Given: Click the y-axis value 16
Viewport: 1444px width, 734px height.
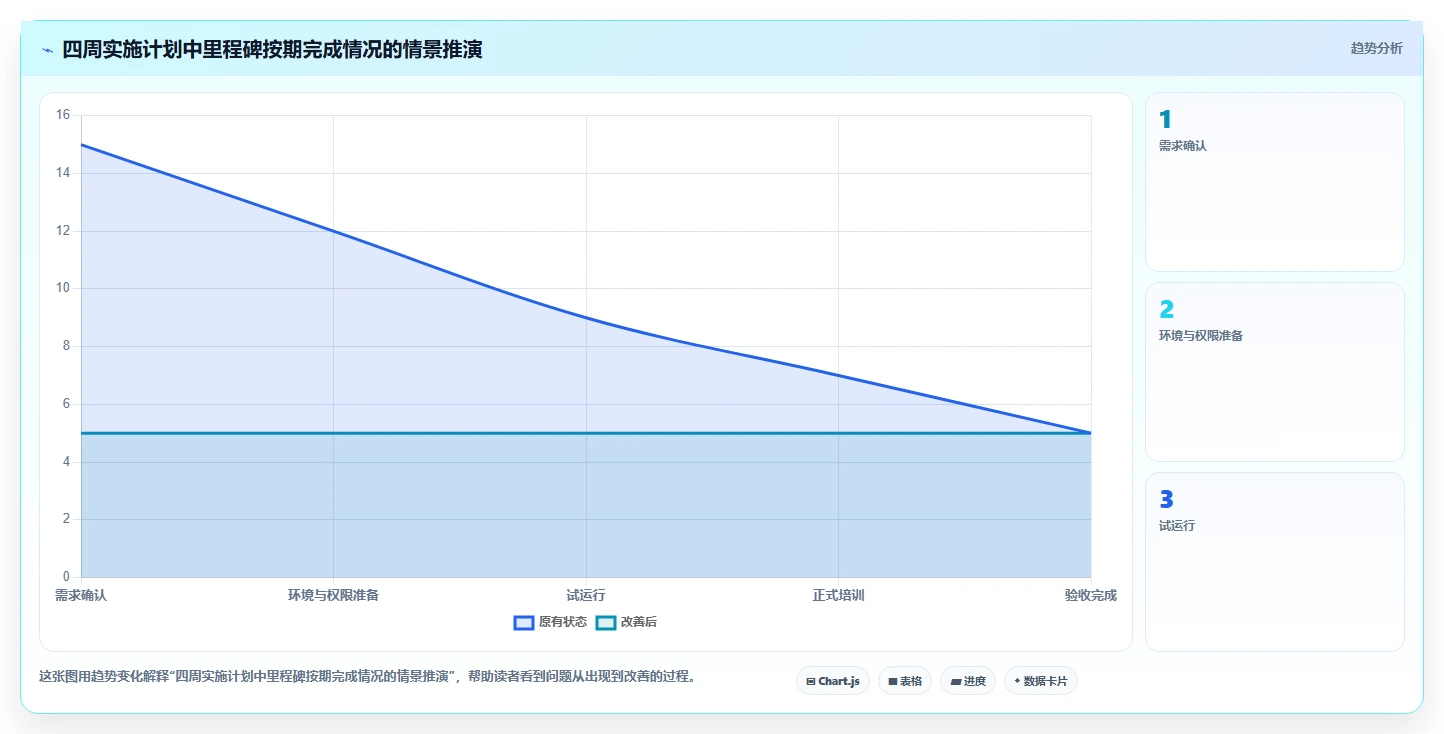Looking at the screenshot, I should pos(63,115).
